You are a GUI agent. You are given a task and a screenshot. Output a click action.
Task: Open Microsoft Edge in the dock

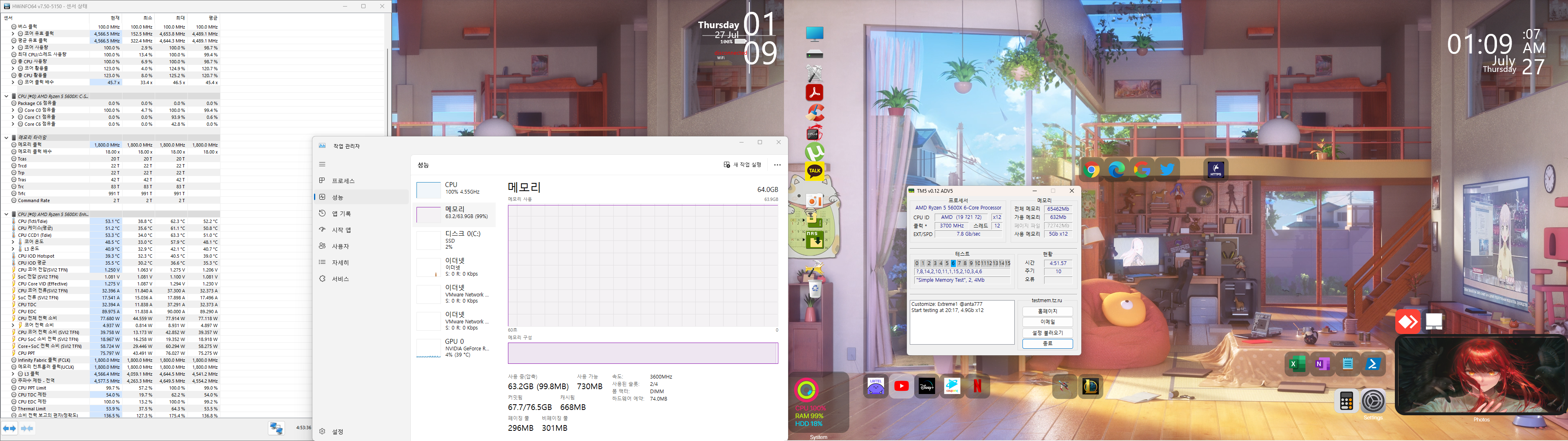click(x=1116, y=170)
